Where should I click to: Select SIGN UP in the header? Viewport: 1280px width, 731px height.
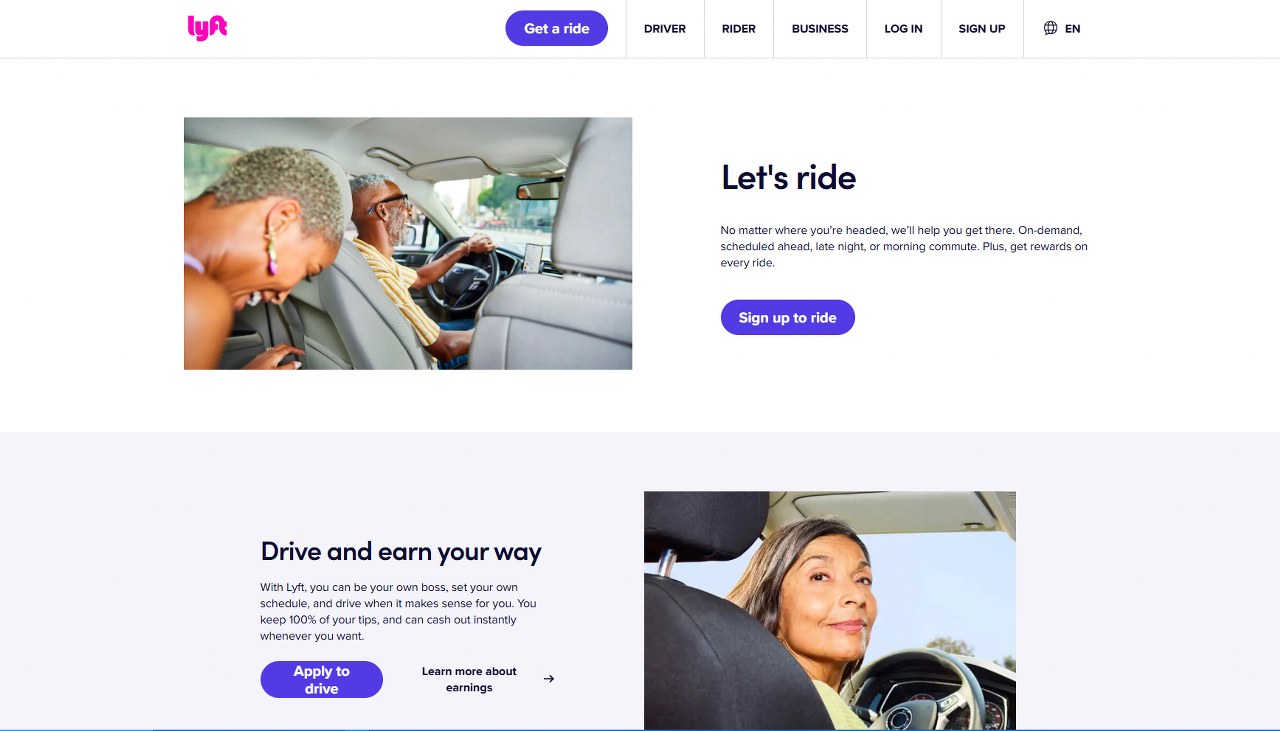coord(982,29)
